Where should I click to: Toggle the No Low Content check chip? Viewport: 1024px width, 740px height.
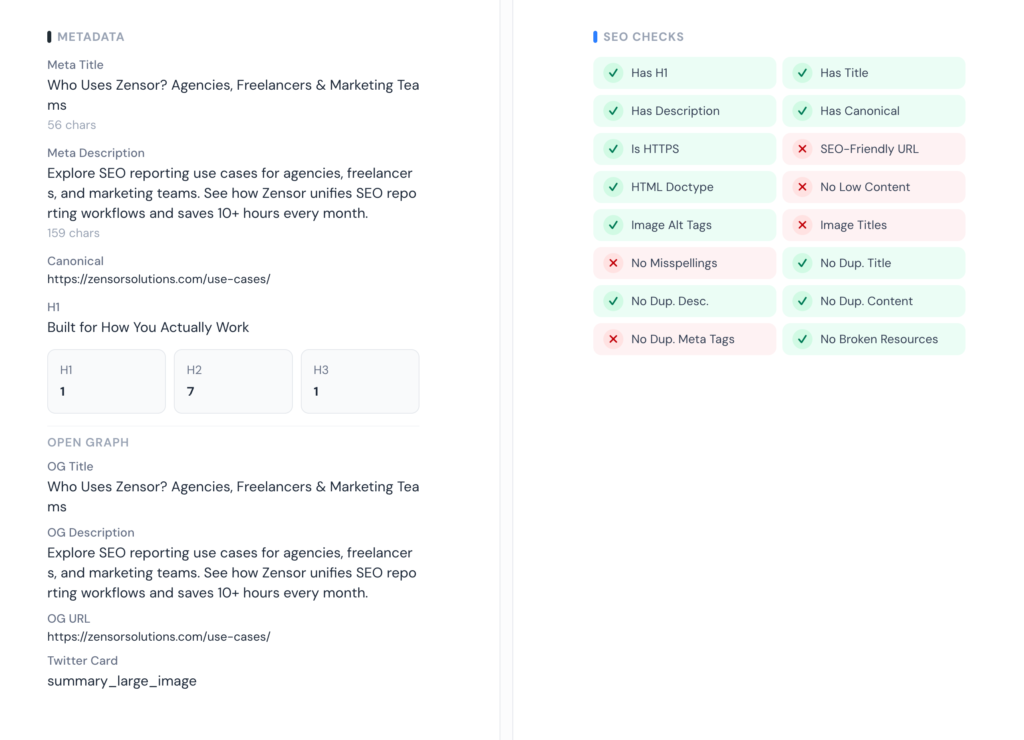coord(873,187)
